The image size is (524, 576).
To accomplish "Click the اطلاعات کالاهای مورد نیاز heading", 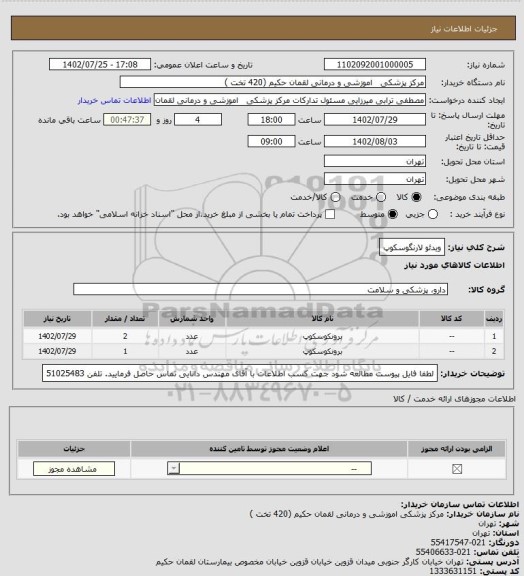I will pos(454,265).
